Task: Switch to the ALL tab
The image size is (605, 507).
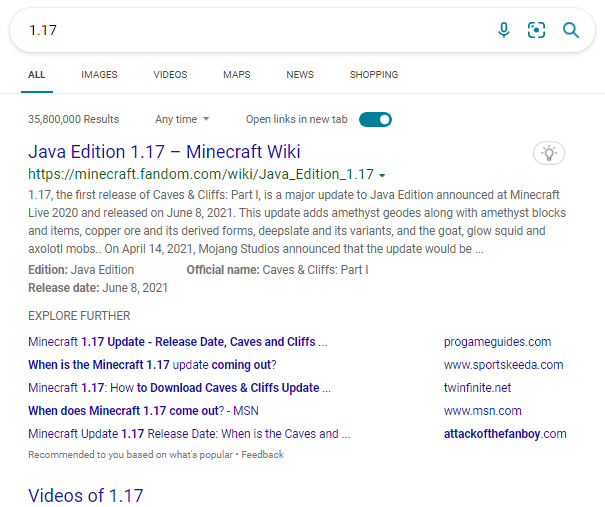Action: pos(37,74)
